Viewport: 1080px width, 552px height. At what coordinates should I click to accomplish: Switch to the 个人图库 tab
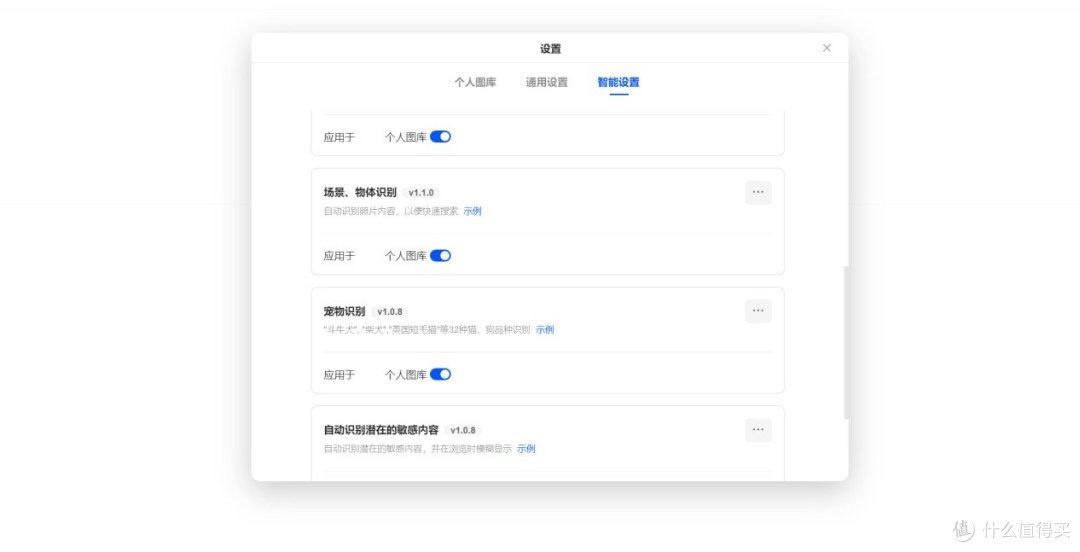point(475,82)
